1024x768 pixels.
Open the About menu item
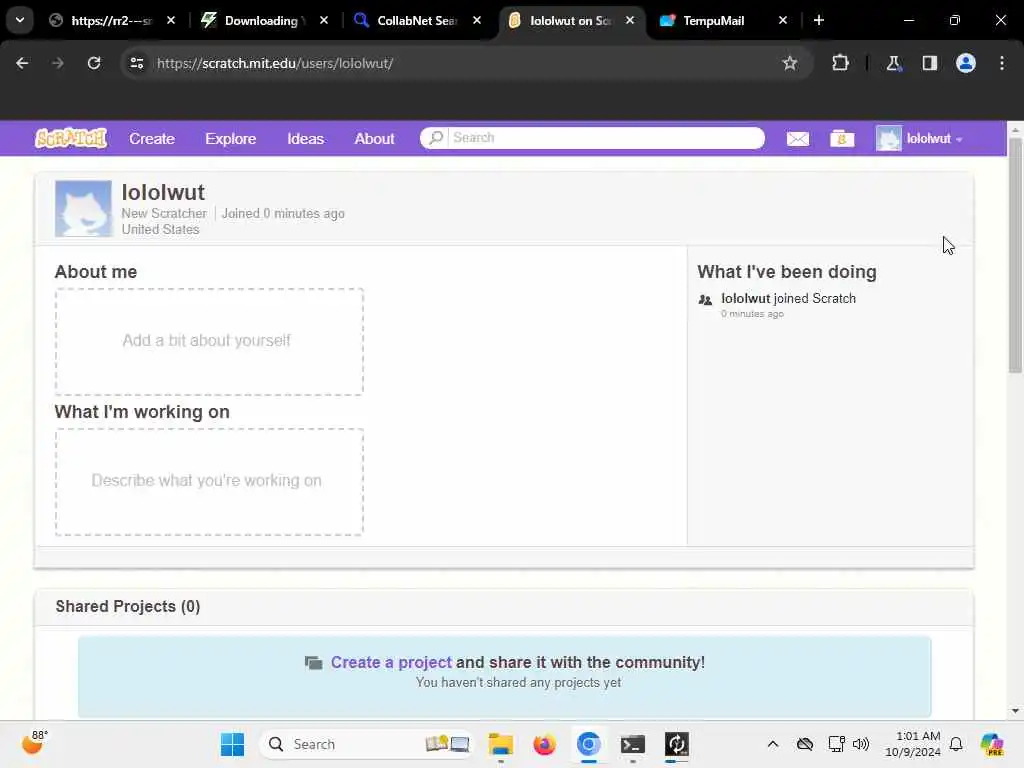click(x=374, y=138)
